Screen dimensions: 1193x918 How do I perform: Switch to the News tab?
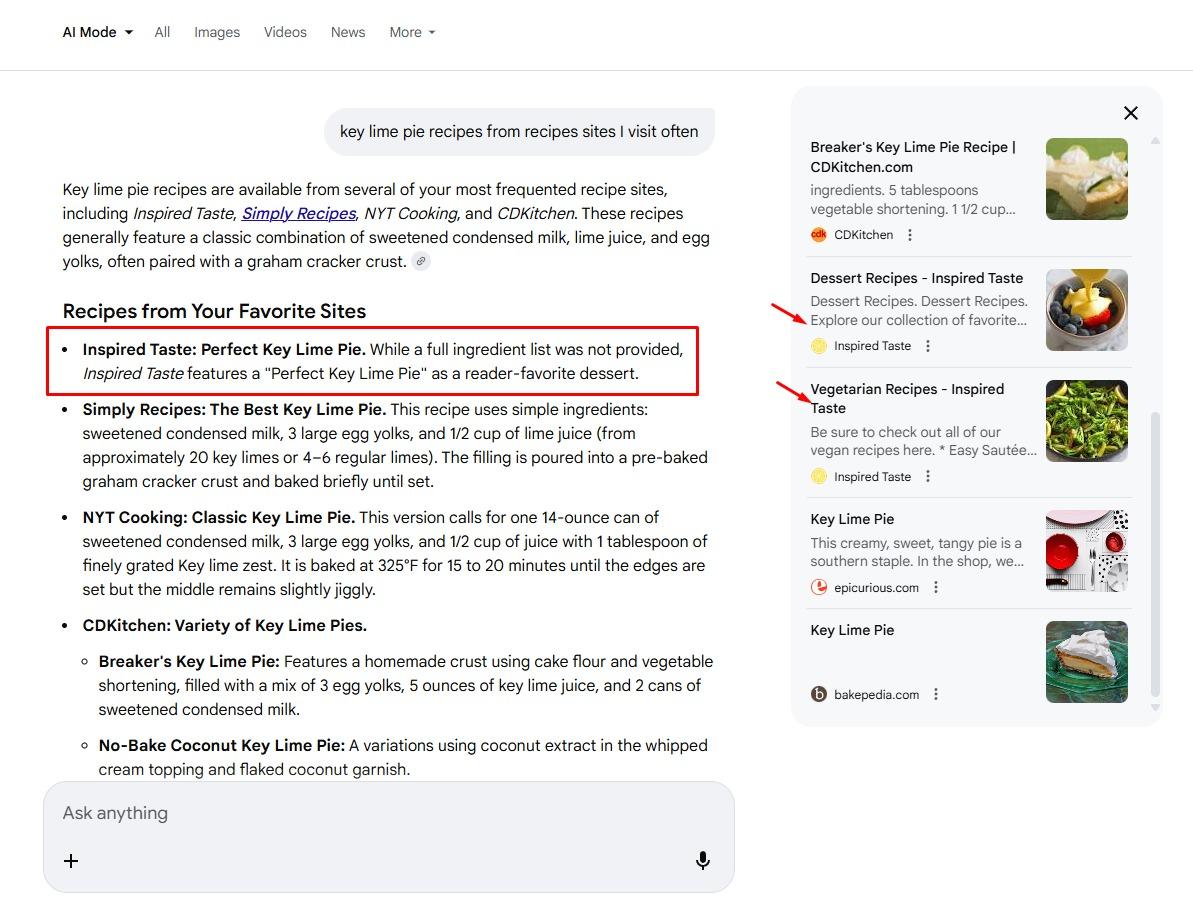pyautogui.click(x=348, y=32)
